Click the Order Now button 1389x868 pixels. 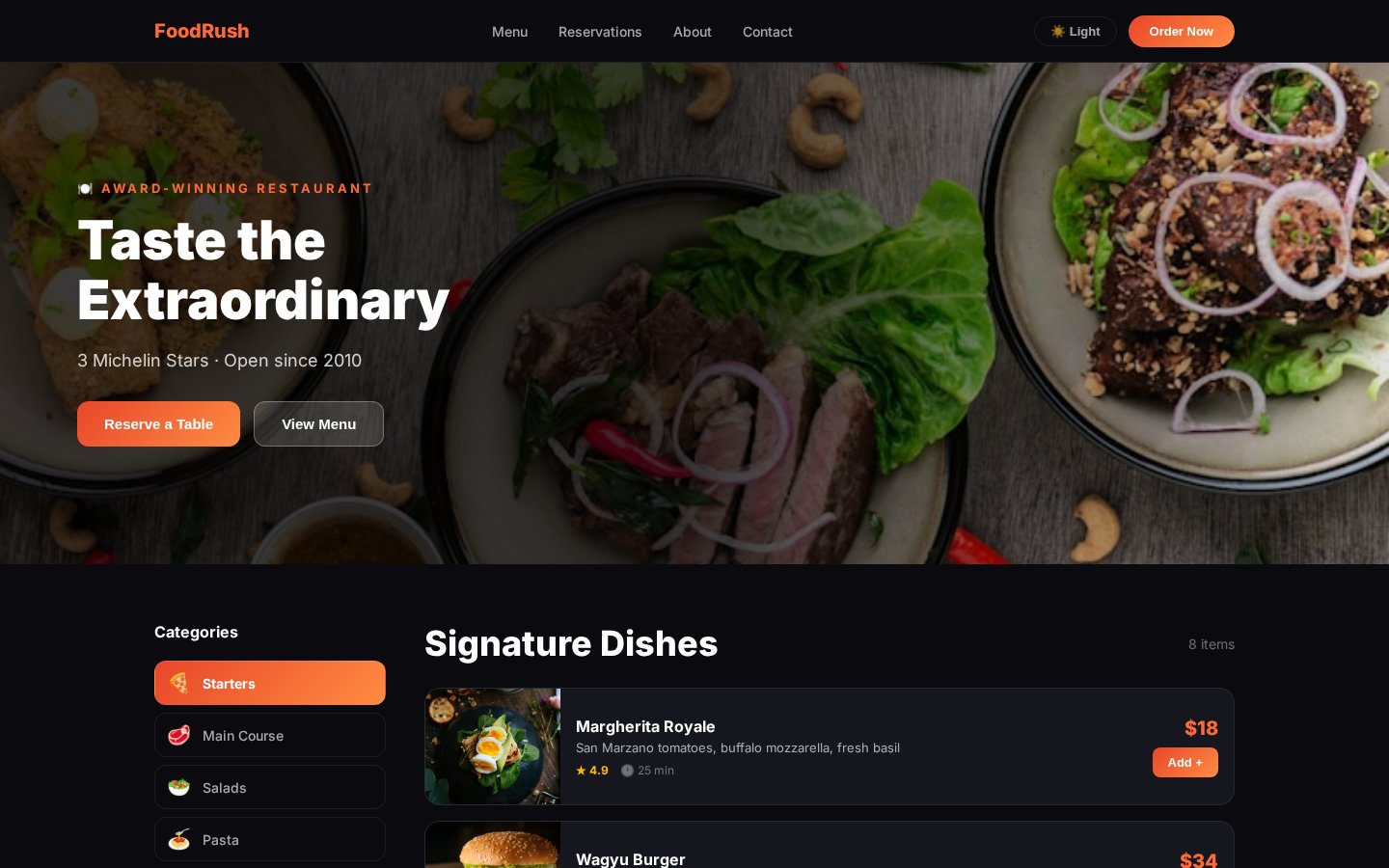[x=1182, y=32]
